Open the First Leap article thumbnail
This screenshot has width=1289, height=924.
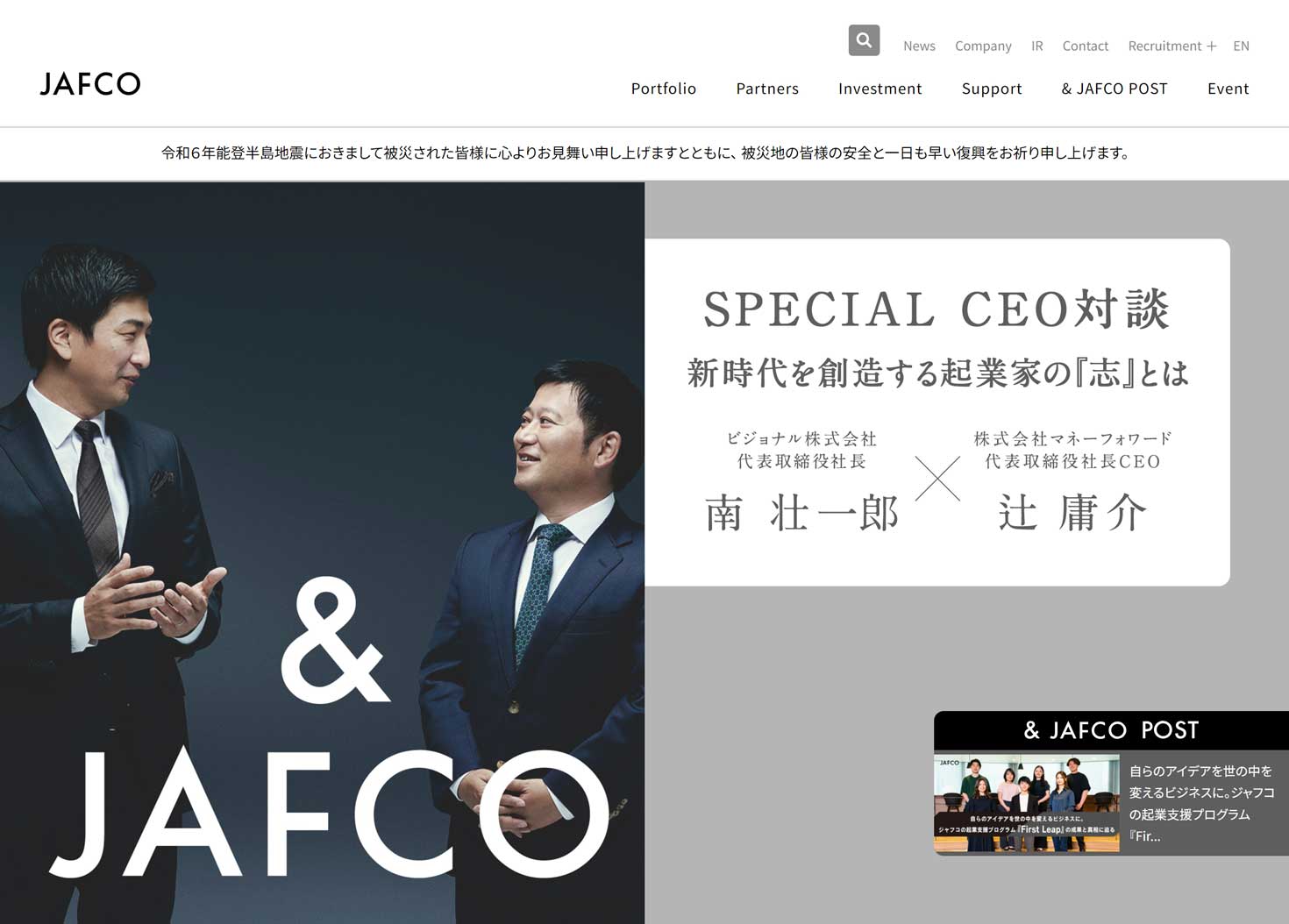coord(1027,803)
